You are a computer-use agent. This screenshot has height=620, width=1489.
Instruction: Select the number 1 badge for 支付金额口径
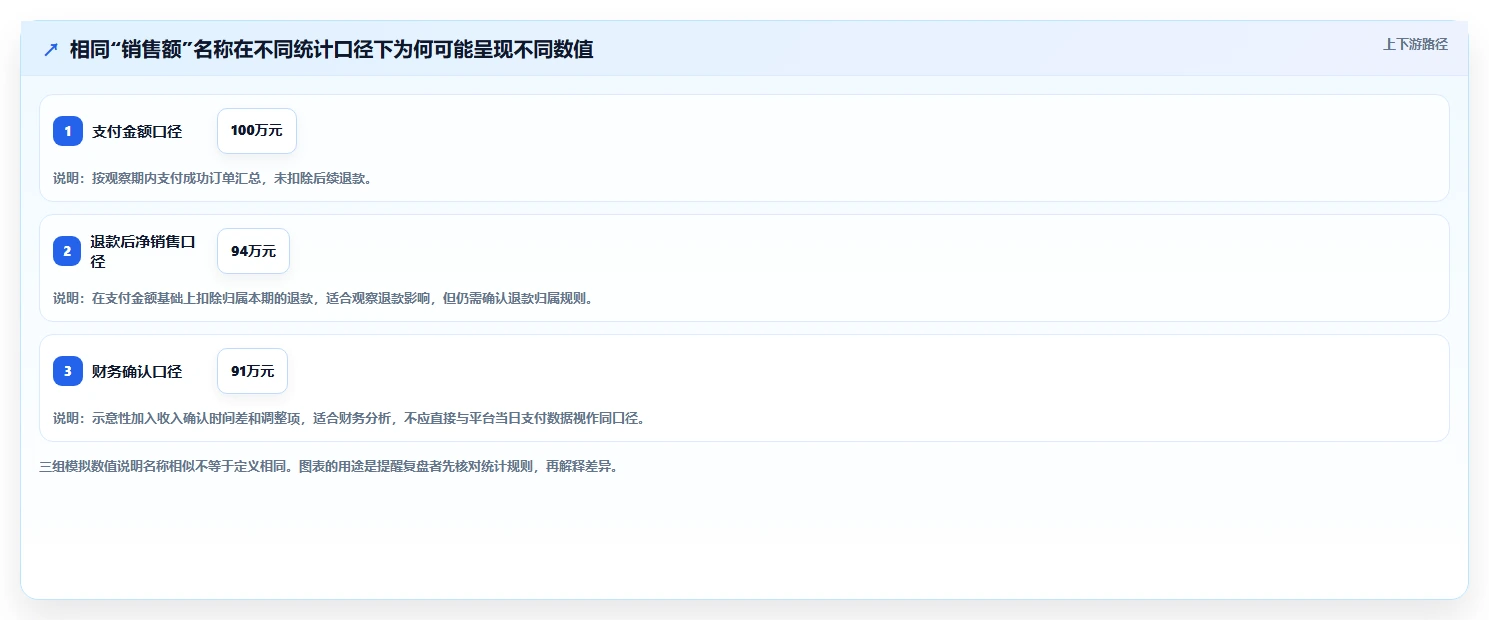pos(68,131)
